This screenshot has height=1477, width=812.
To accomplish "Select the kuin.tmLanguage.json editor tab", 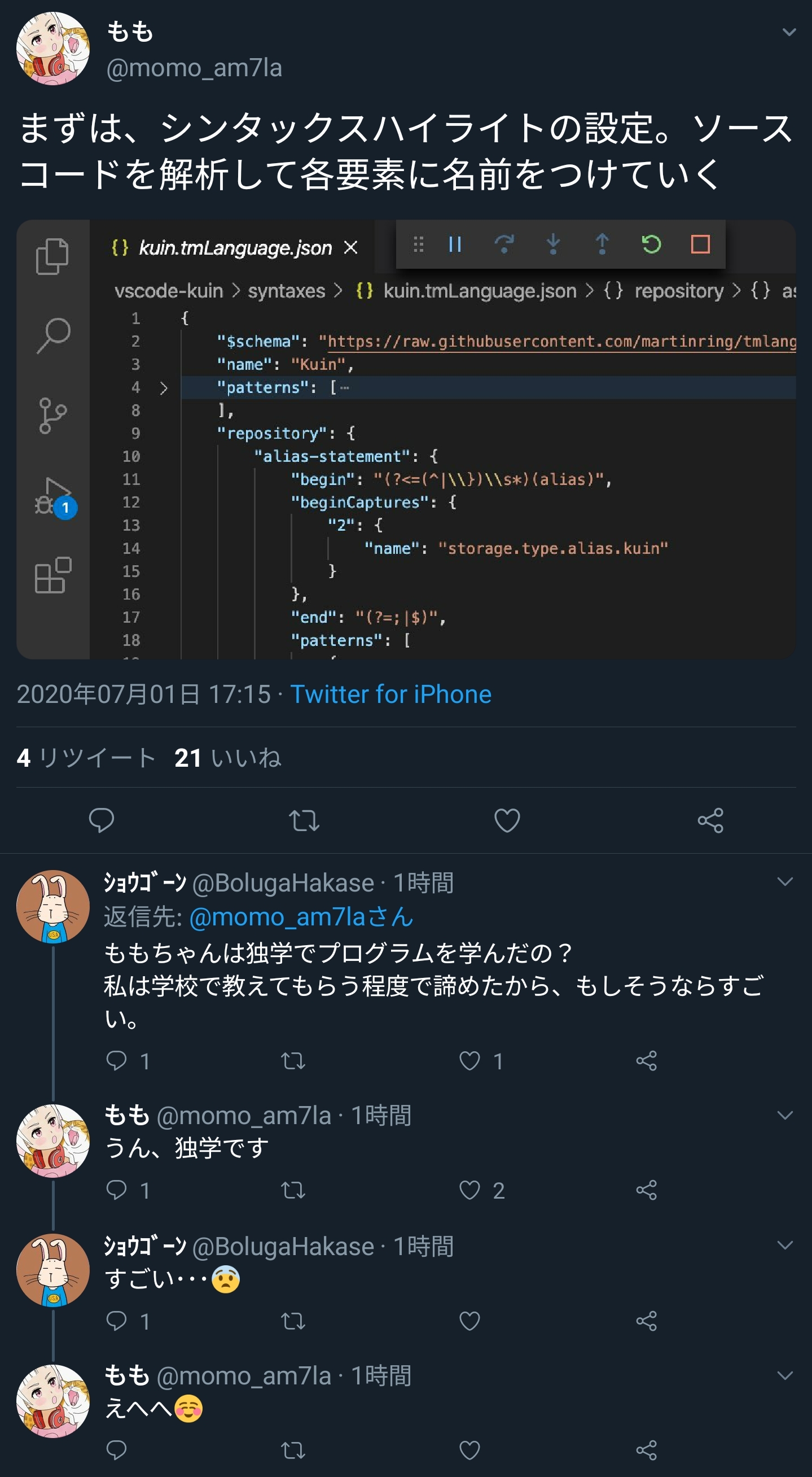I will (x=235, y=248).
